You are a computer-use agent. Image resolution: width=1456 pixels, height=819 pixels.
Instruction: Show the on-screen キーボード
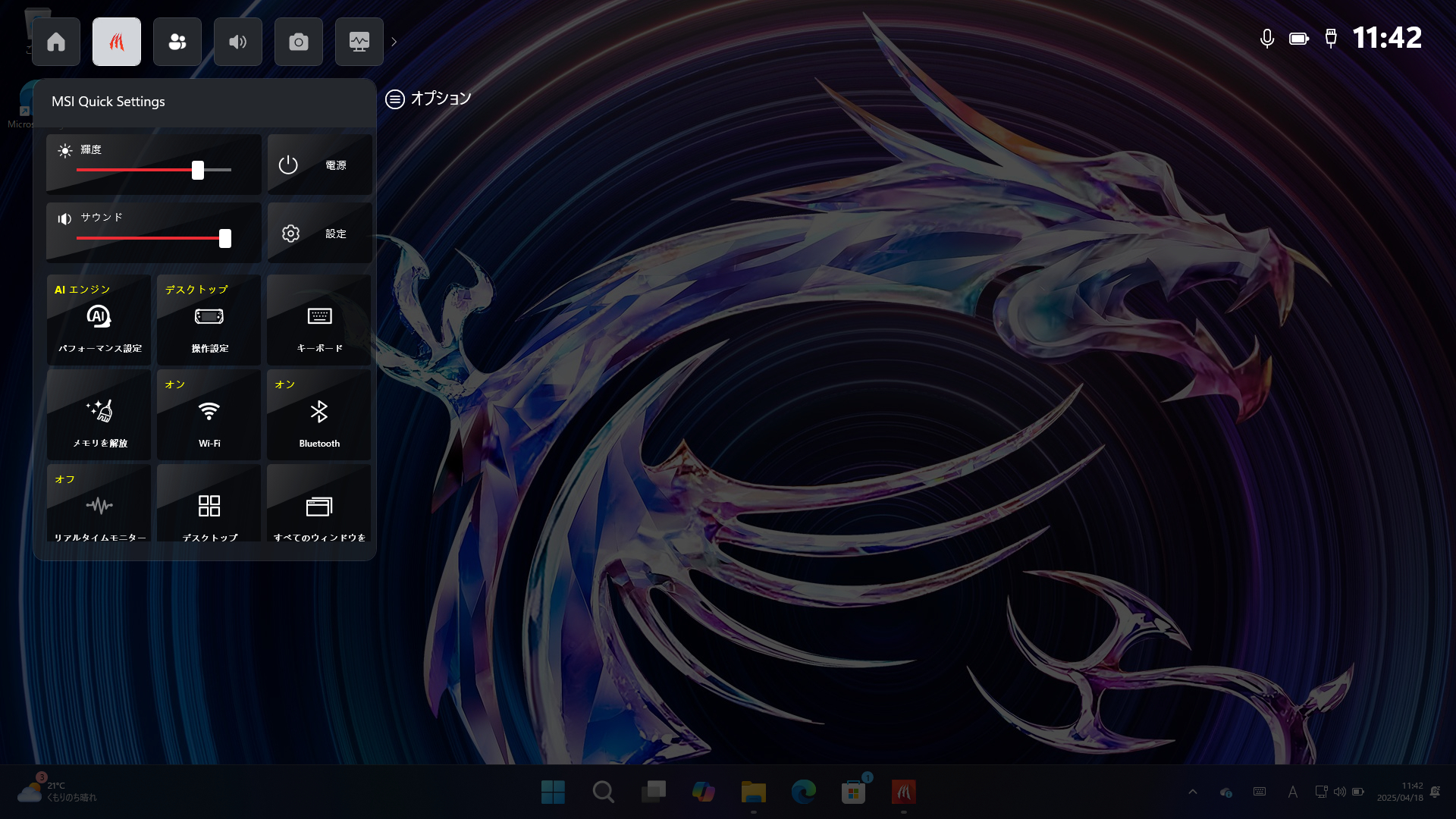pos(319,320)
